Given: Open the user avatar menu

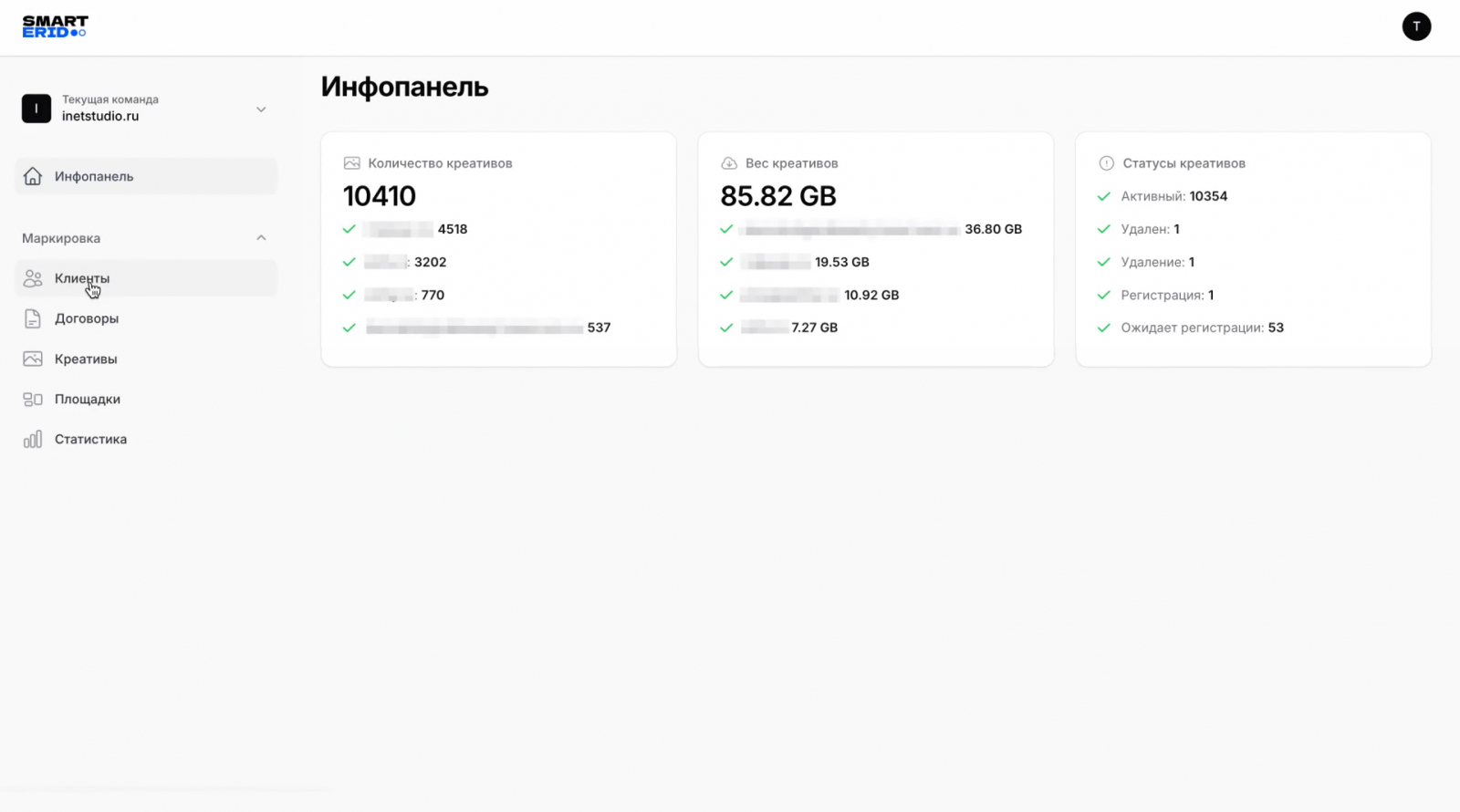Looking at the screenshot, I should point(1416,26).
